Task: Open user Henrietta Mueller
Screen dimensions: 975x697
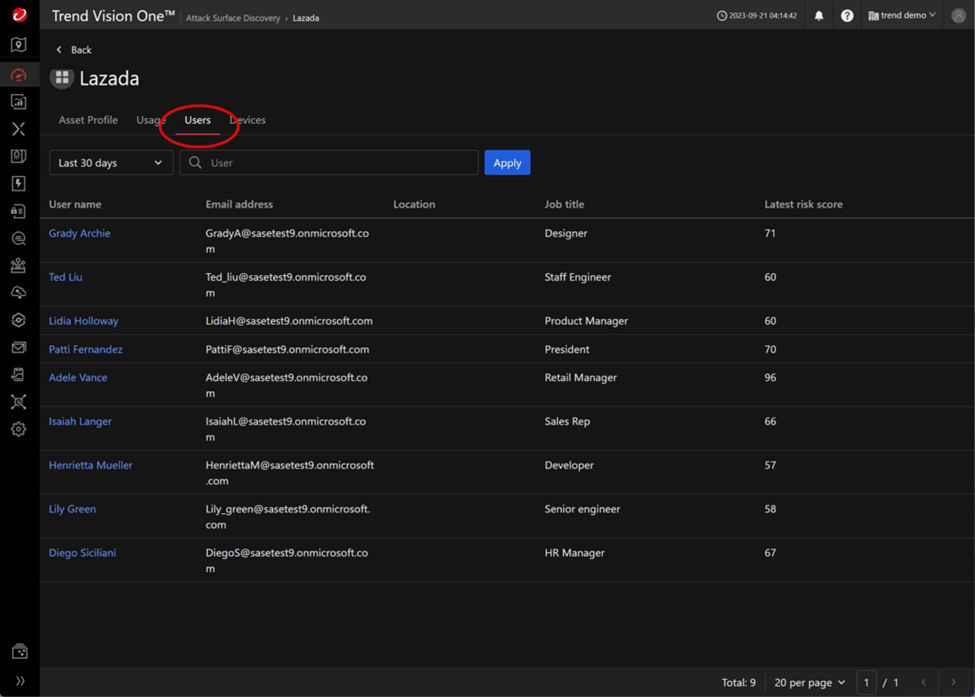Action: pyautogui.click(x=91, y=465)
